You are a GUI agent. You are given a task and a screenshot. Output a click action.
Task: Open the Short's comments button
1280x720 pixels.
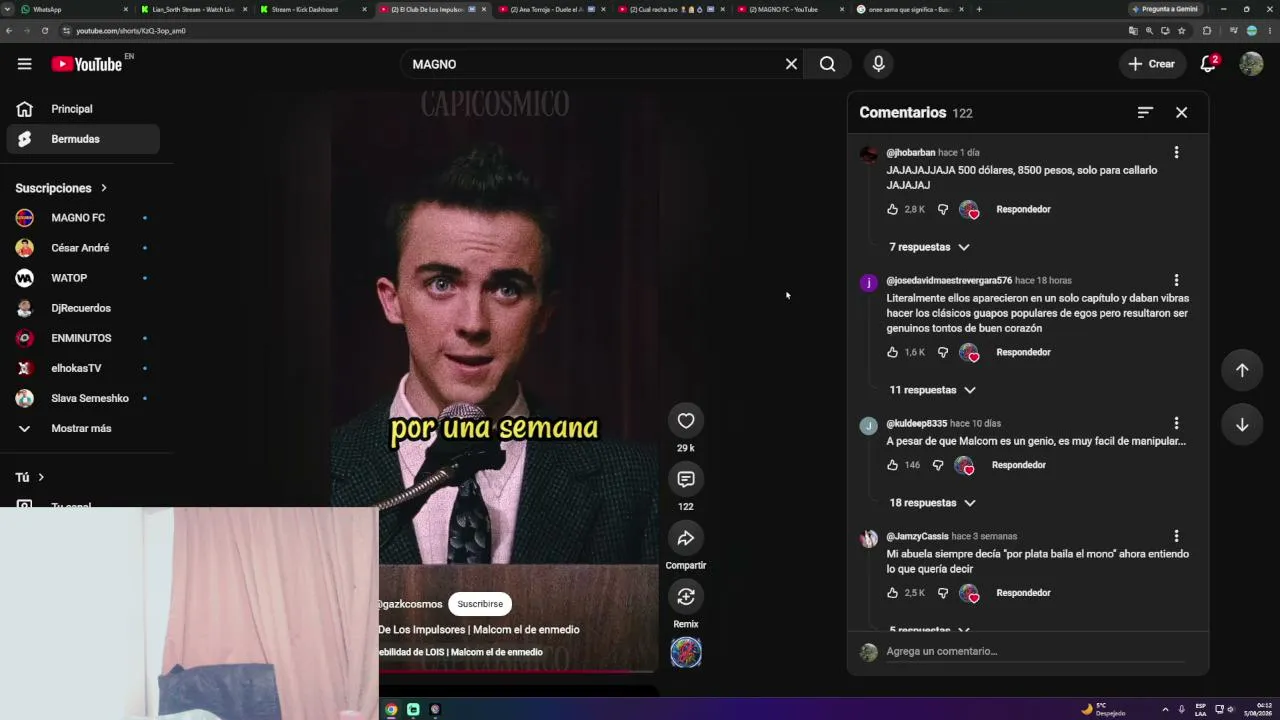click(x=686, y=479)
